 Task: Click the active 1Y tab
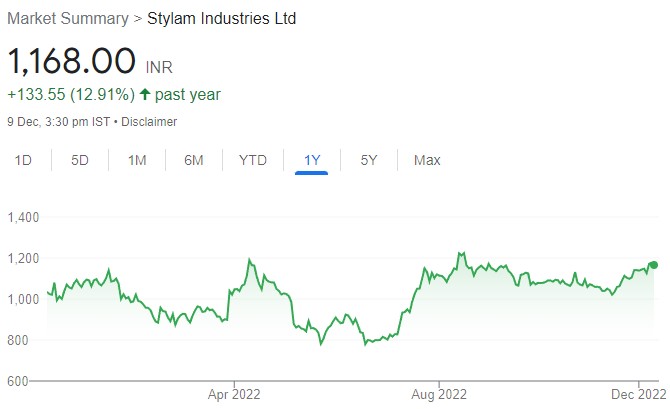pyautogui.click(x=312, y=160)
